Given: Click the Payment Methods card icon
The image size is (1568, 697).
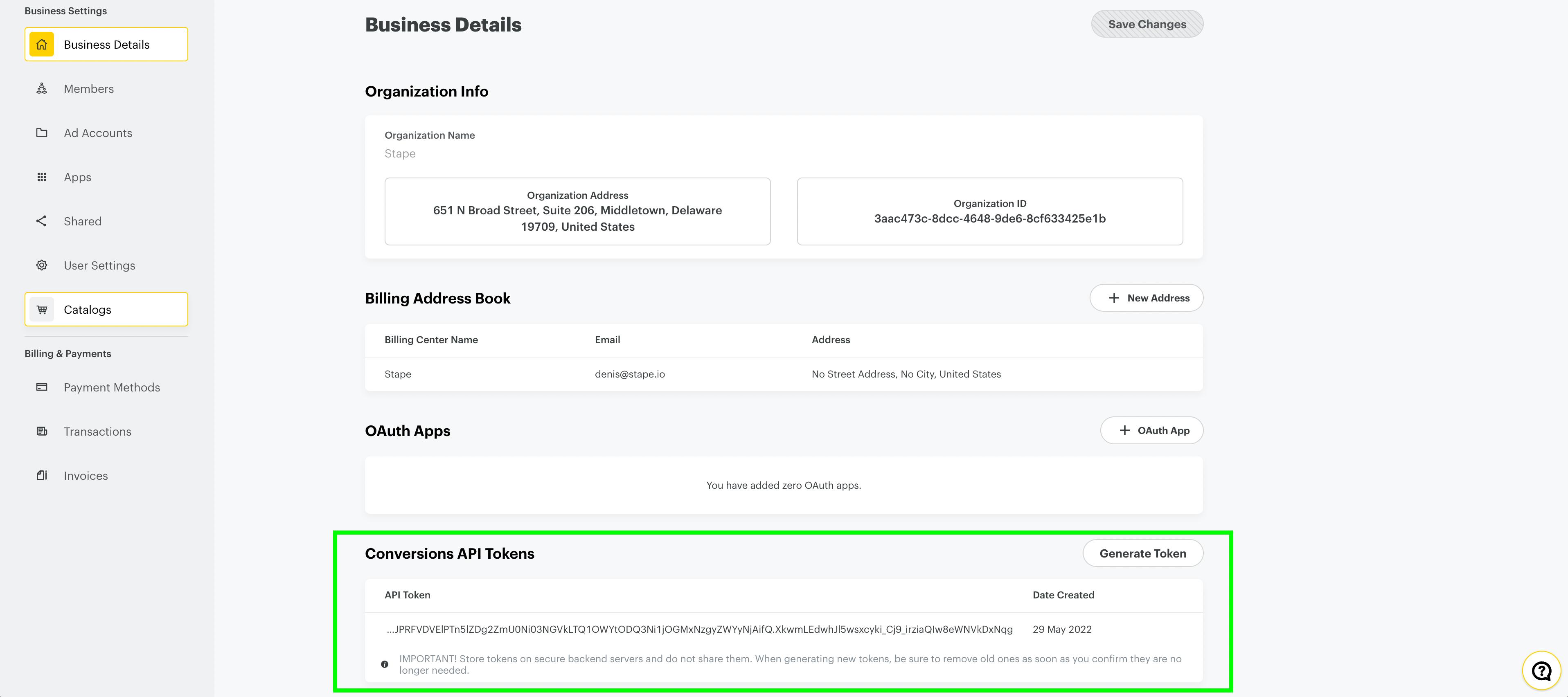Looking at the screenshot, I should coord(41,387).
